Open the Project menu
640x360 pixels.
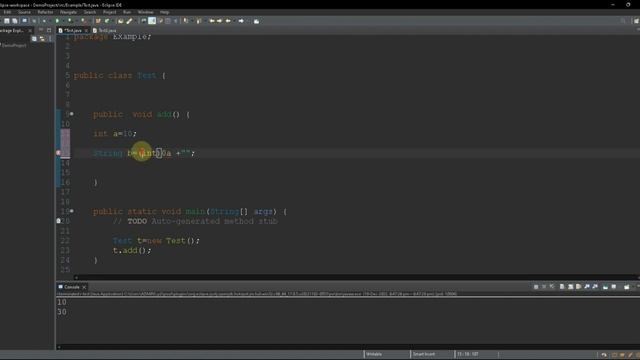tap(109, 12)
